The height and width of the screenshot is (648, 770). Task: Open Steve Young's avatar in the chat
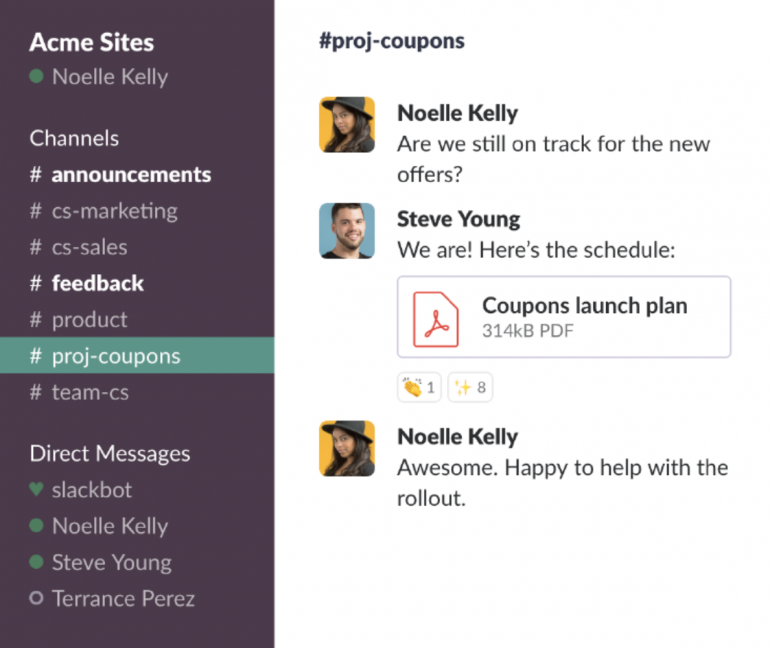pos(347,231)
